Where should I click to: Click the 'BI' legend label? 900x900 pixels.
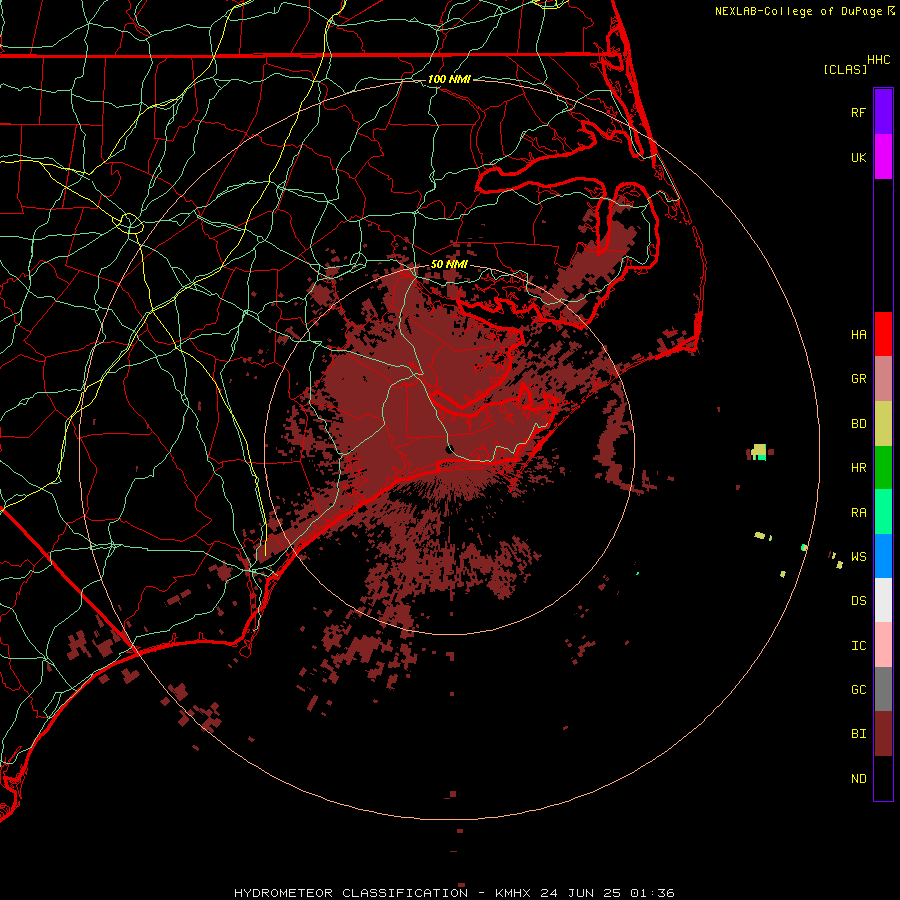click(858, 734)
